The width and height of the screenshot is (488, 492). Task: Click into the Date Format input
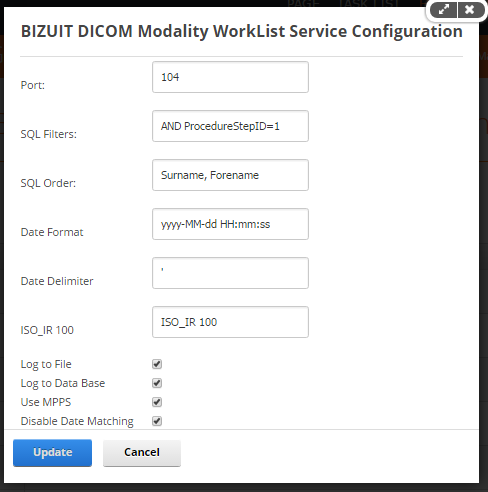coord(230,224)
